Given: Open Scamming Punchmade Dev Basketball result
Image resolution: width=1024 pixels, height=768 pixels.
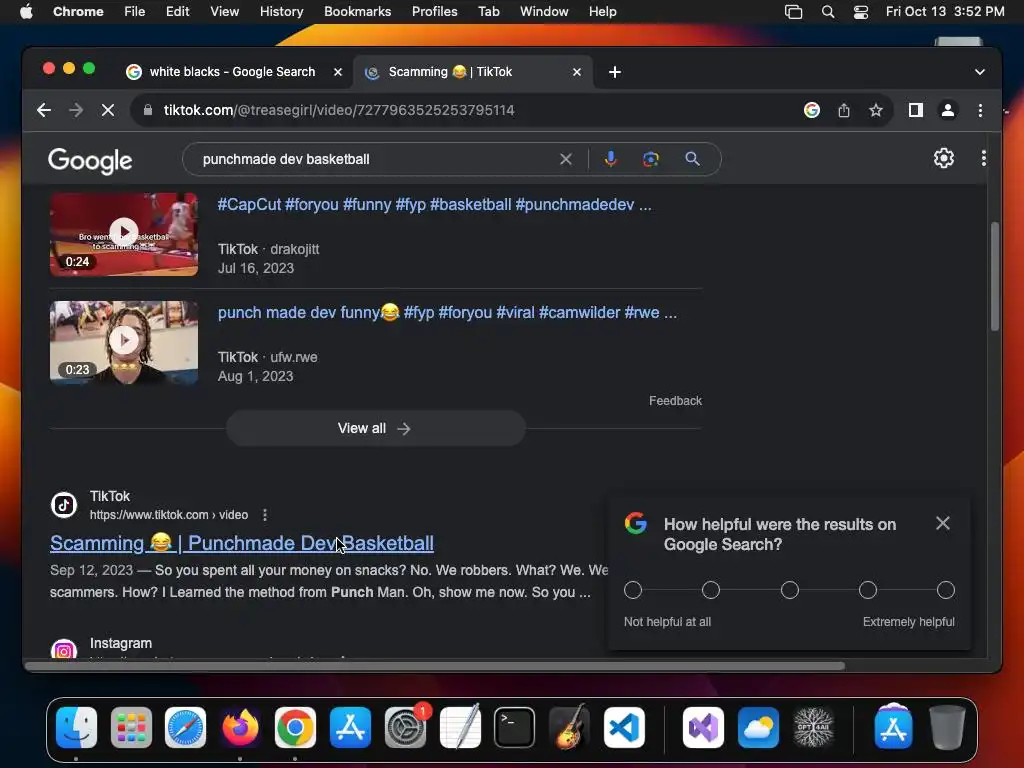Looking at the screenshot, I should [242, 543].
